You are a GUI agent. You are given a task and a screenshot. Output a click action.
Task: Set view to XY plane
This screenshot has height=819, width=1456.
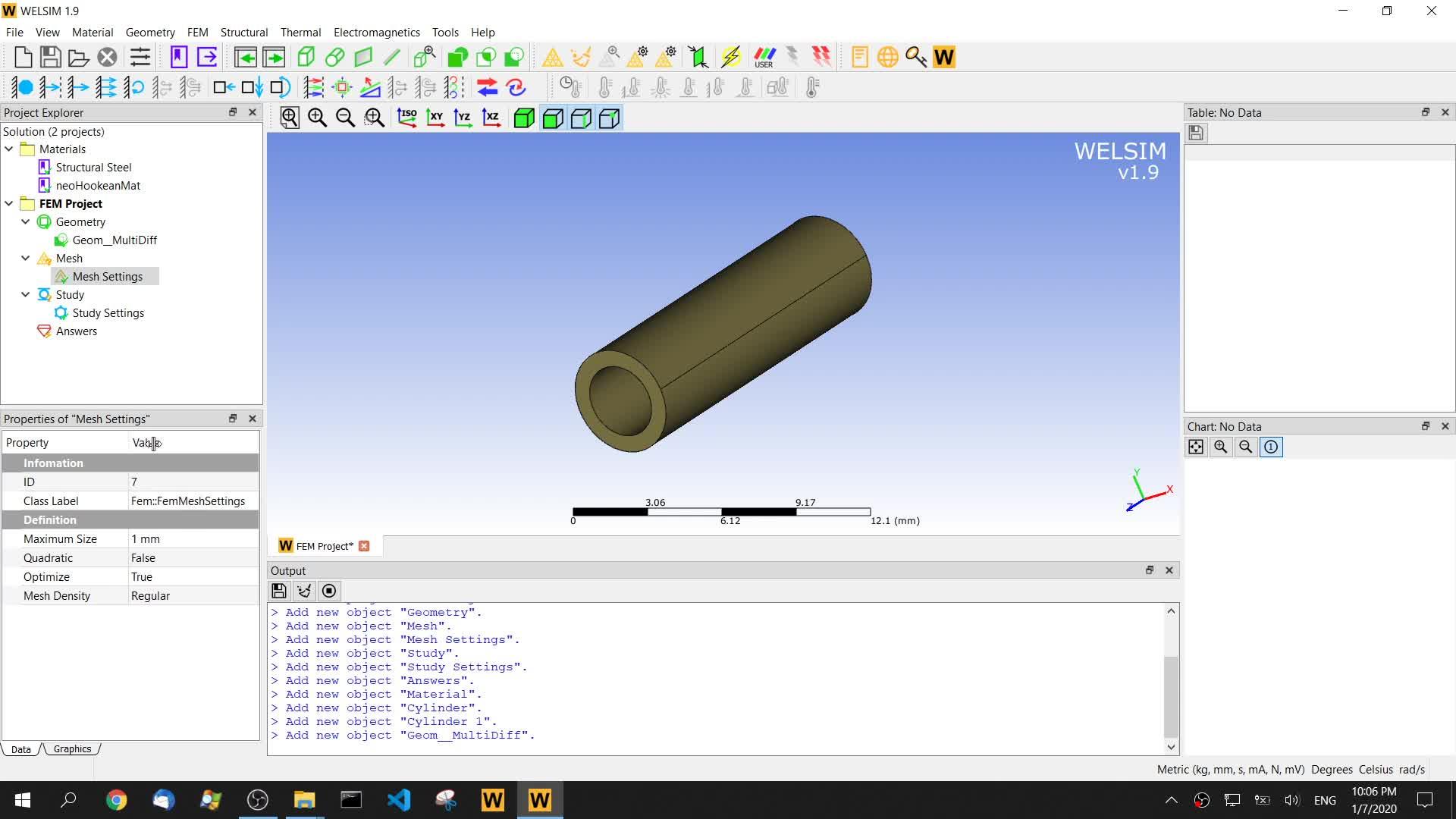(x=435, y=118)
